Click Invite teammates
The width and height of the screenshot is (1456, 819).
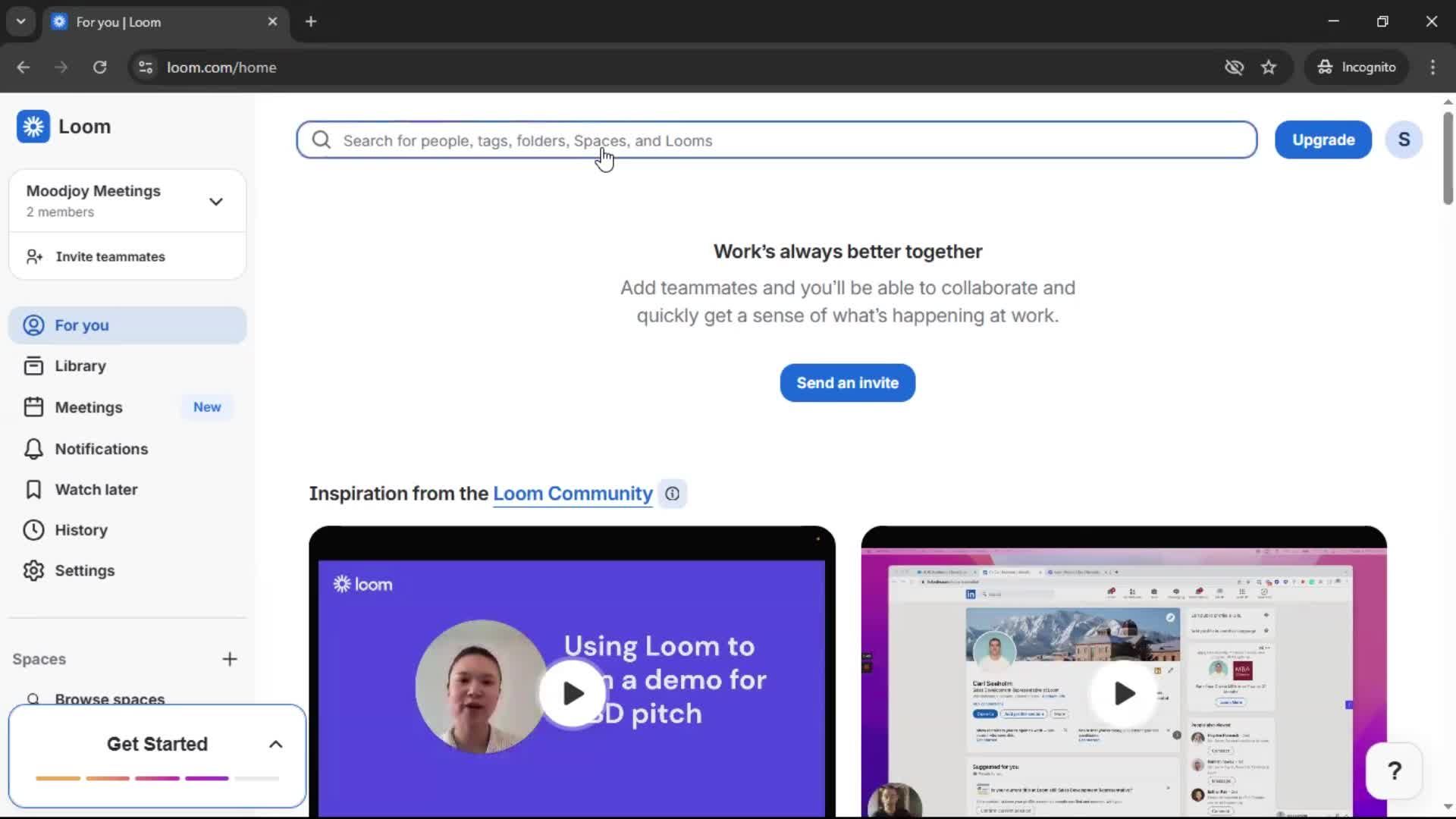click(x=111, y=256)
